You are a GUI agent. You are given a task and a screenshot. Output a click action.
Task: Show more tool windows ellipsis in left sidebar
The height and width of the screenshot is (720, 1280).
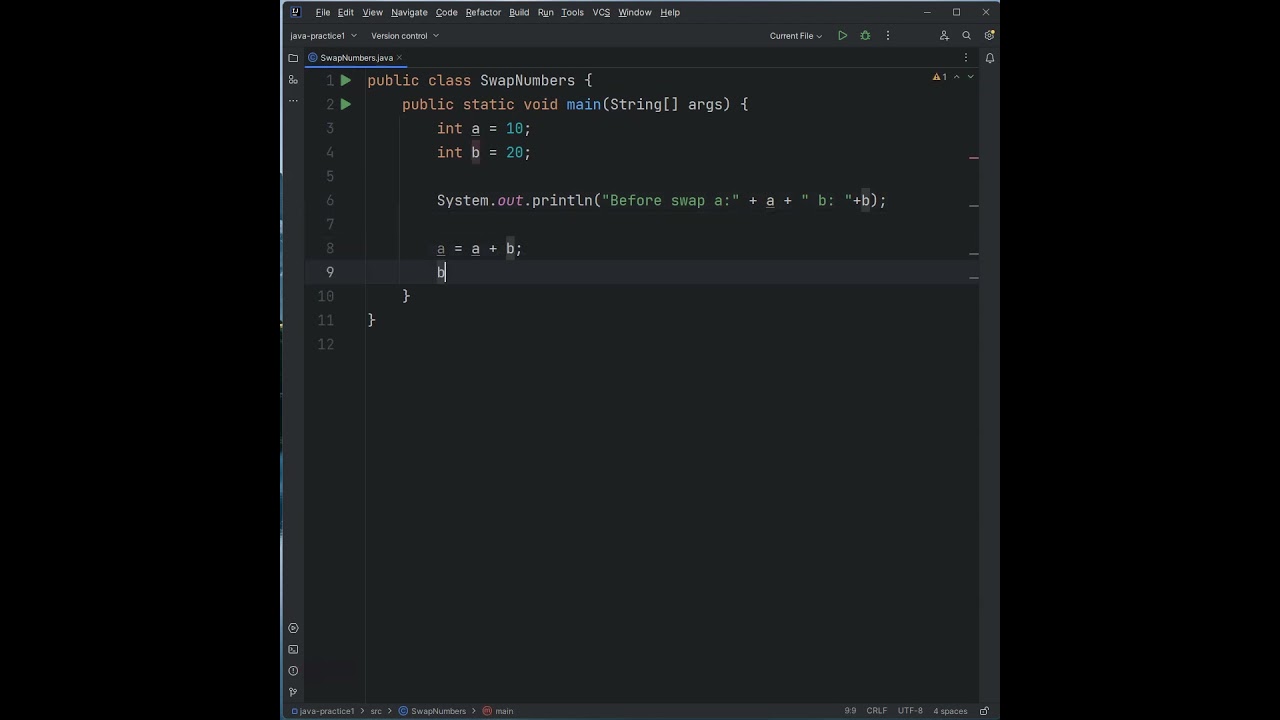293,101
